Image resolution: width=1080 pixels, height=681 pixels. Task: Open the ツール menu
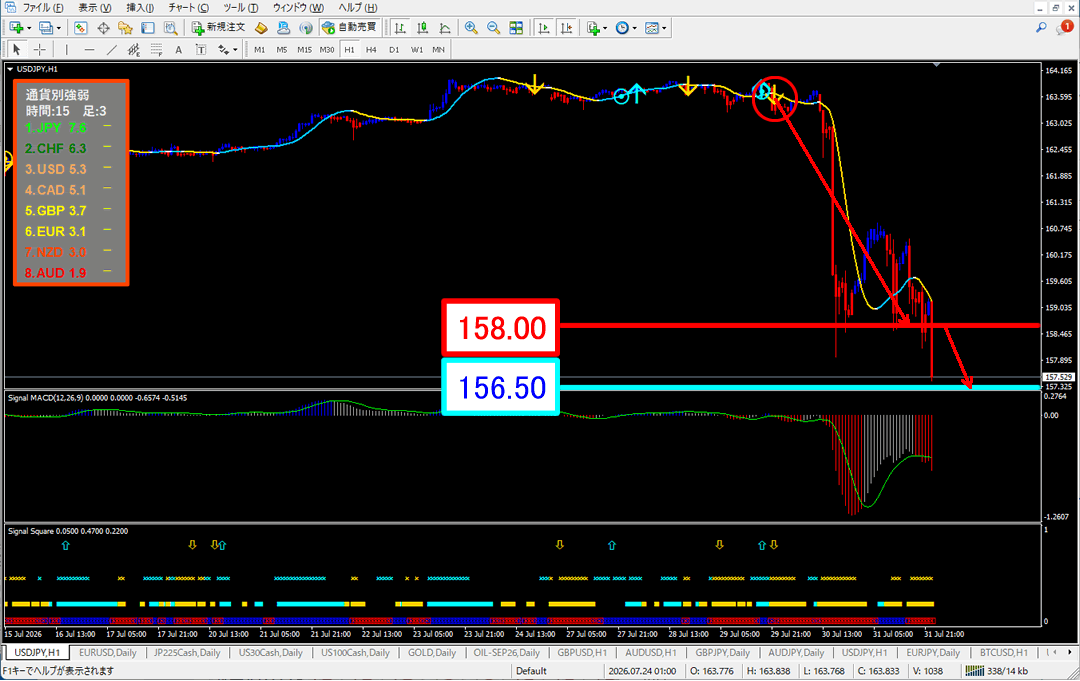[x=240, y=8]
